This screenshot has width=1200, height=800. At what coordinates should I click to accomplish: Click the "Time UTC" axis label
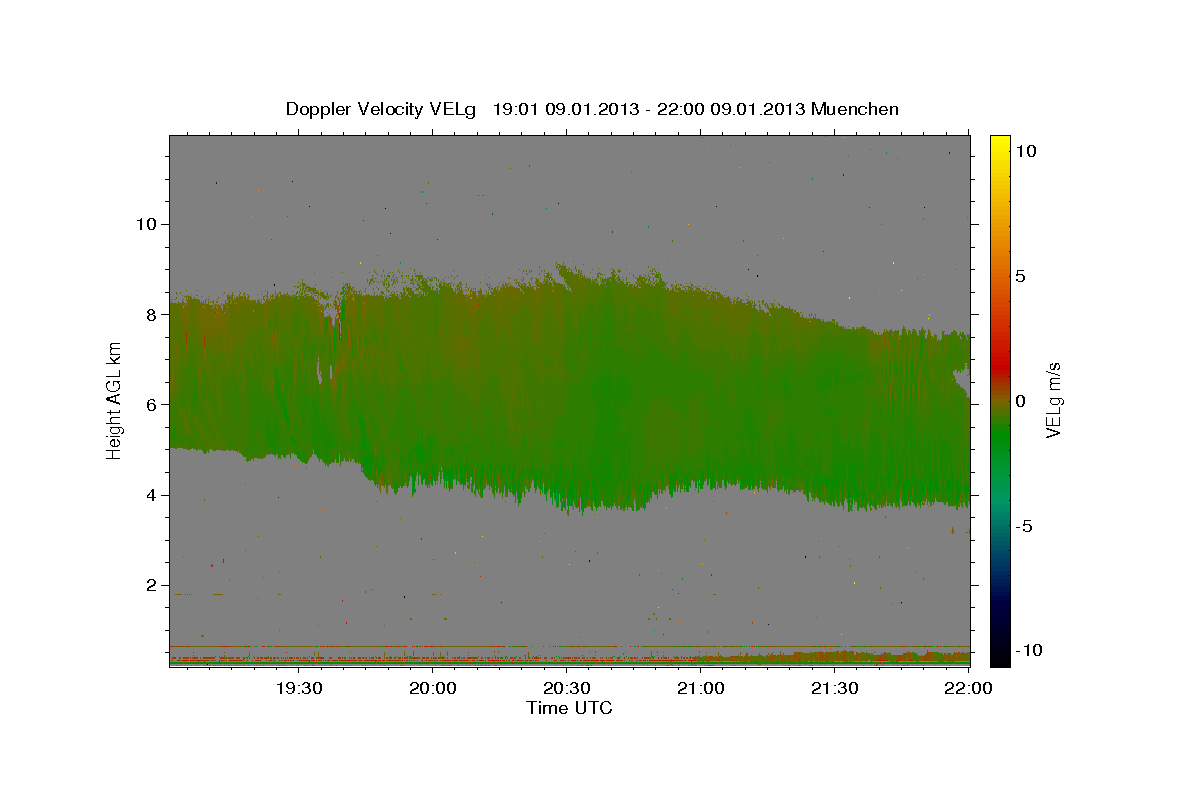(x=569, y=708)
